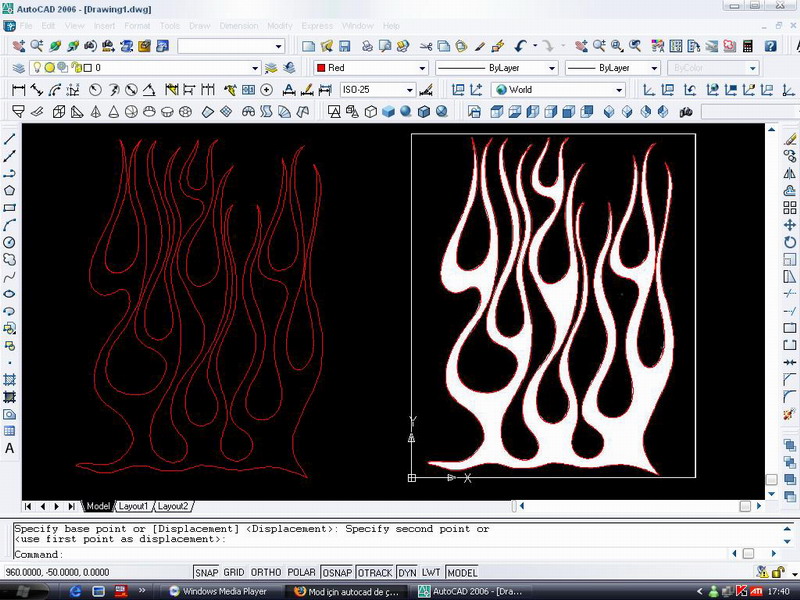
Task: Open the ISO-25 dimension style dropdown
Action: 410,90
